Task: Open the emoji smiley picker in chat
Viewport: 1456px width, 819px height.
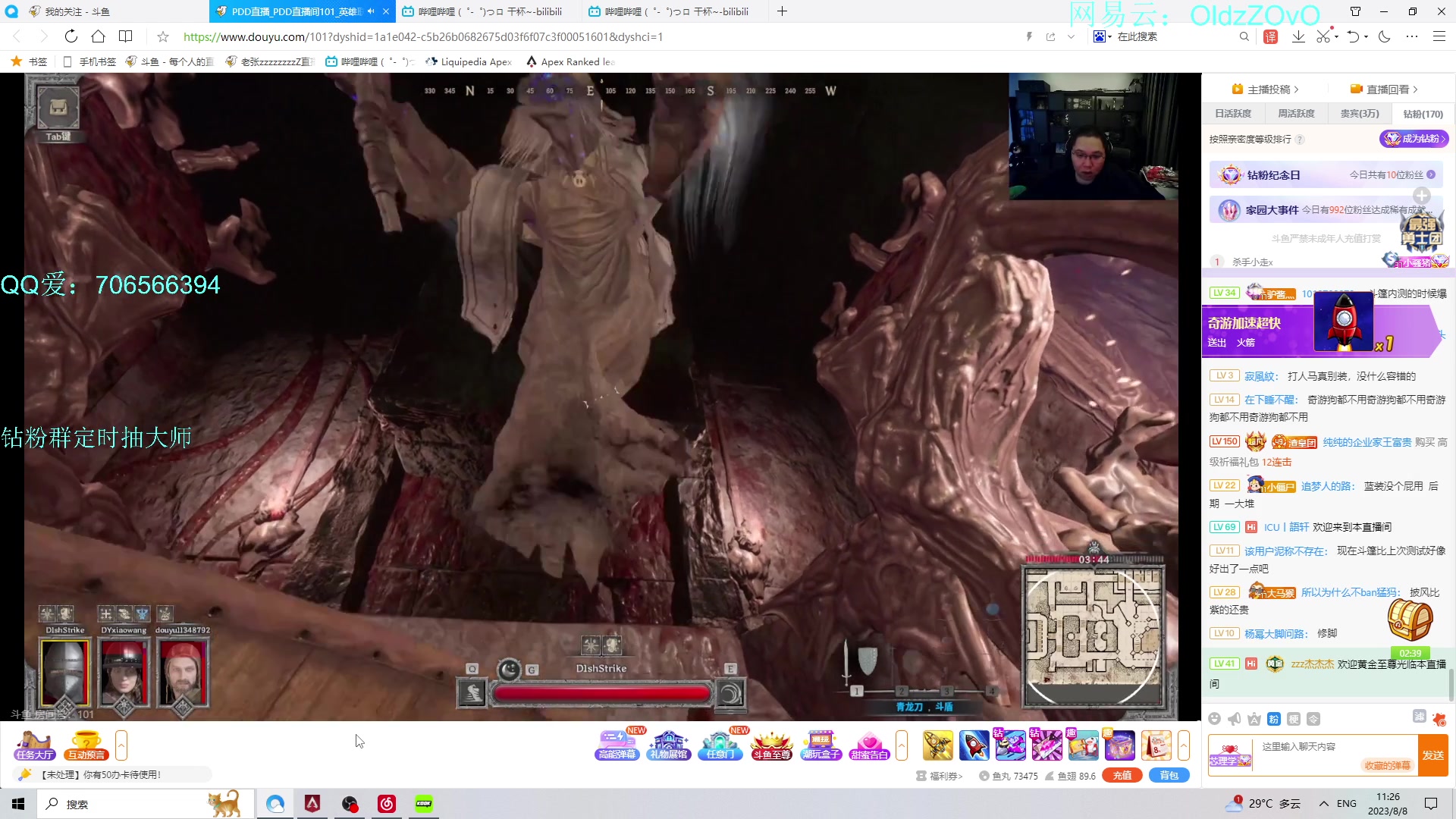Action: point(1215,719)
